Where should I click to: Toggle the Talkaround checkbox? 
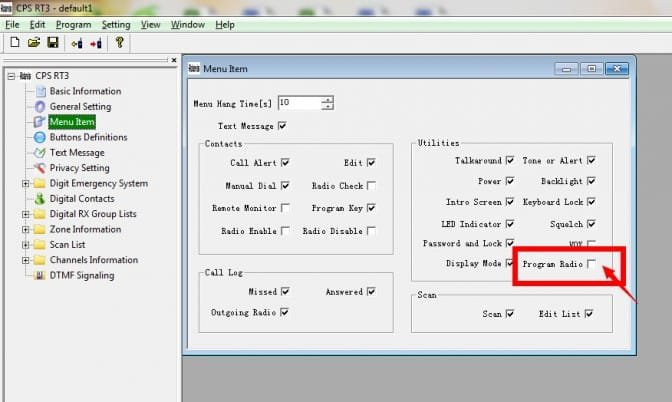coord(510,160)
